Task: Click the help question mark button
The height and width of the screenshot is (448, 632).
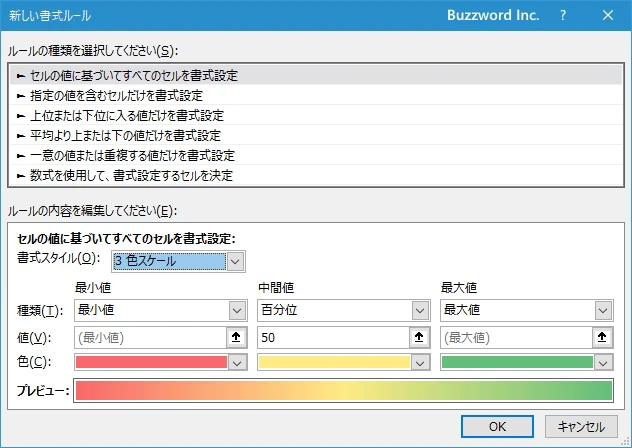Action: [x=563, y=16]
